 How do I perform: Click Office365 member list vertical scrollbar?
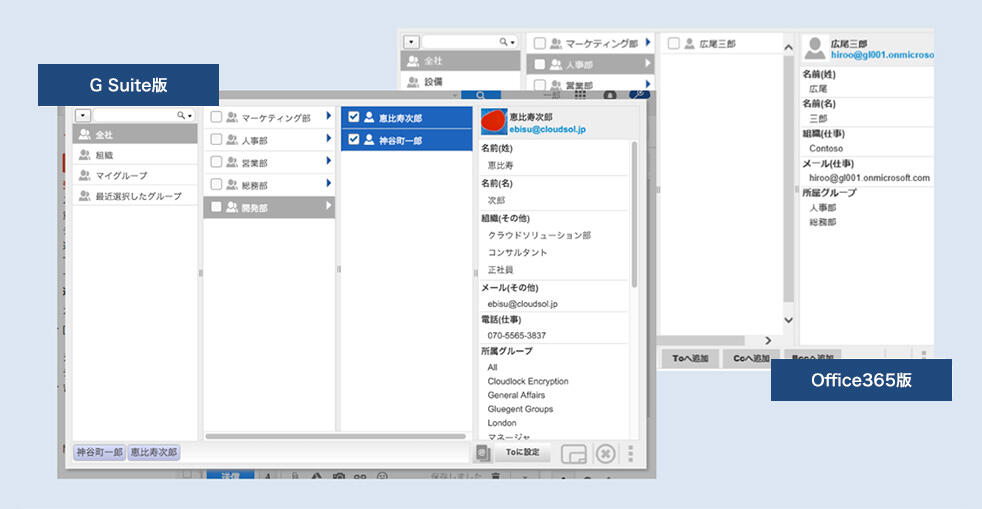click(x=788, y=178)
